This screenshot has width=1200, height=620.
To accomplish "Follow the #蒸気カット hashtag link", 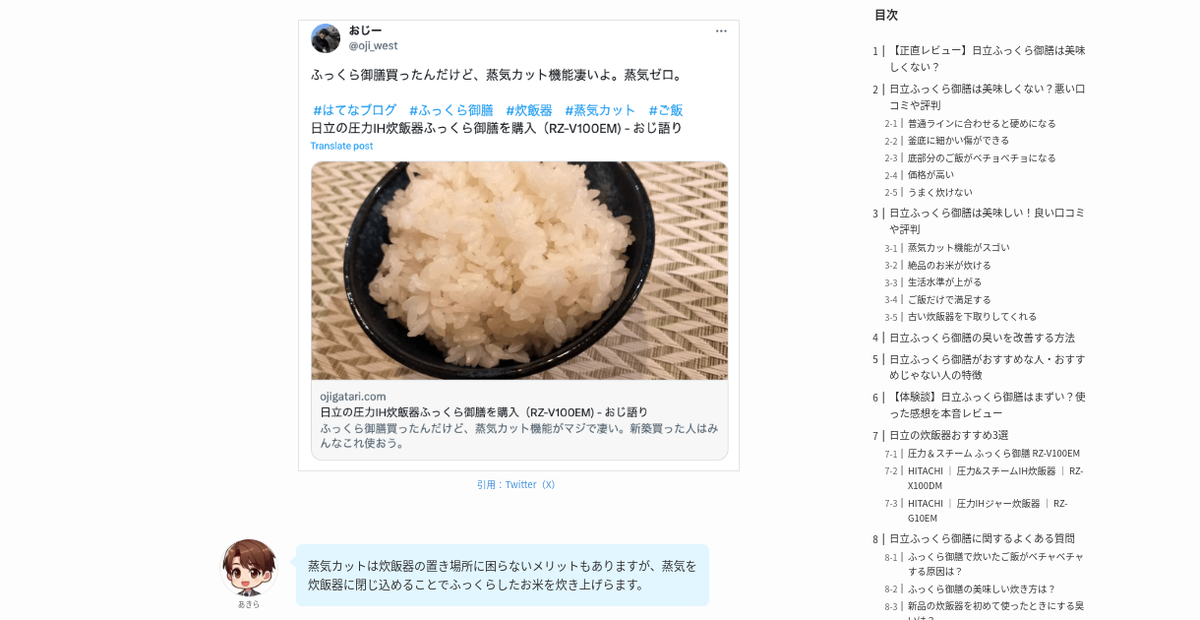I will (600, 110).
